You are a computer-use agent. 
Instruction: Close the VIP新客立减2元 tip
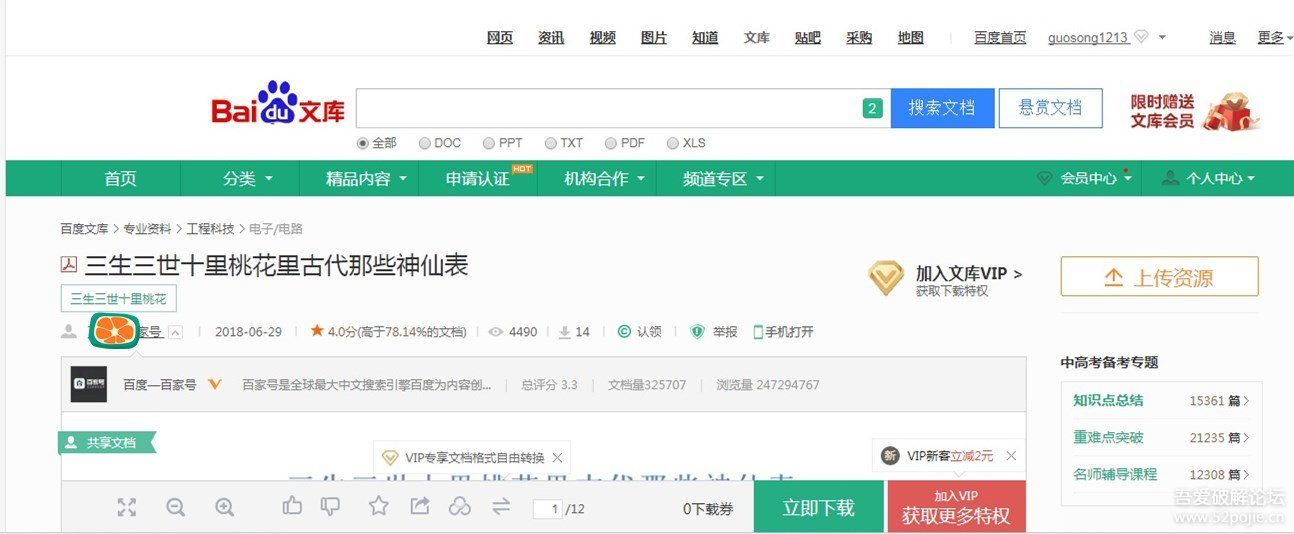pyautogui.click(x=1011, y=456)
